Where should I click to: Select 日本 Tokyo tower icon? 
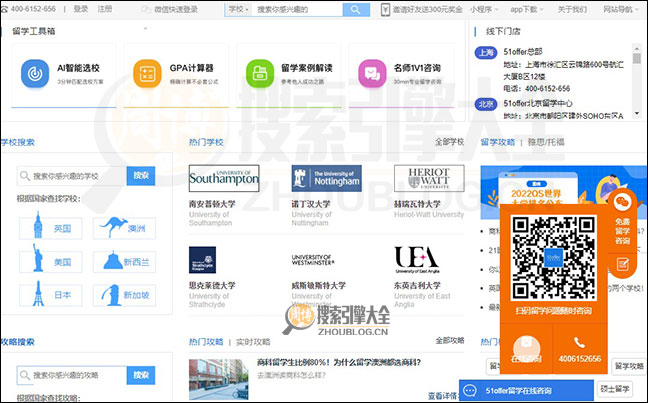pos(38,293)
